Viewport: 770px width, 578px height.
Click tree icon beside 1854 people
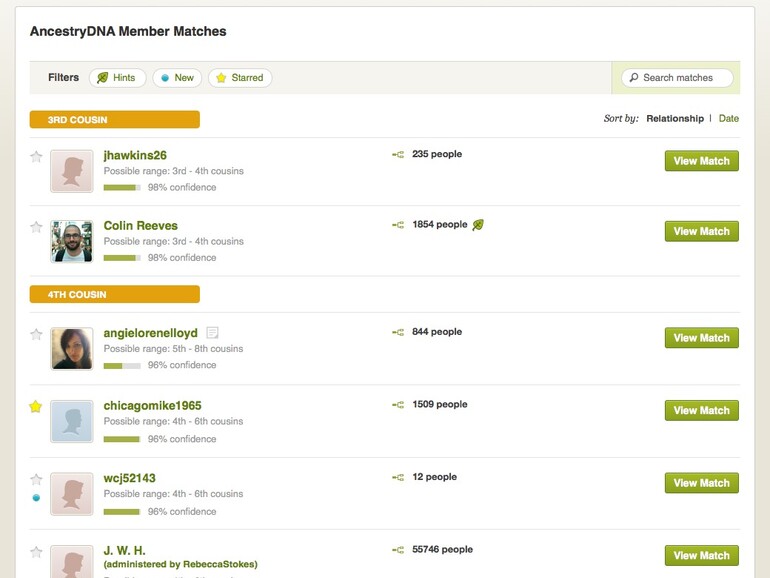[398, 225]
